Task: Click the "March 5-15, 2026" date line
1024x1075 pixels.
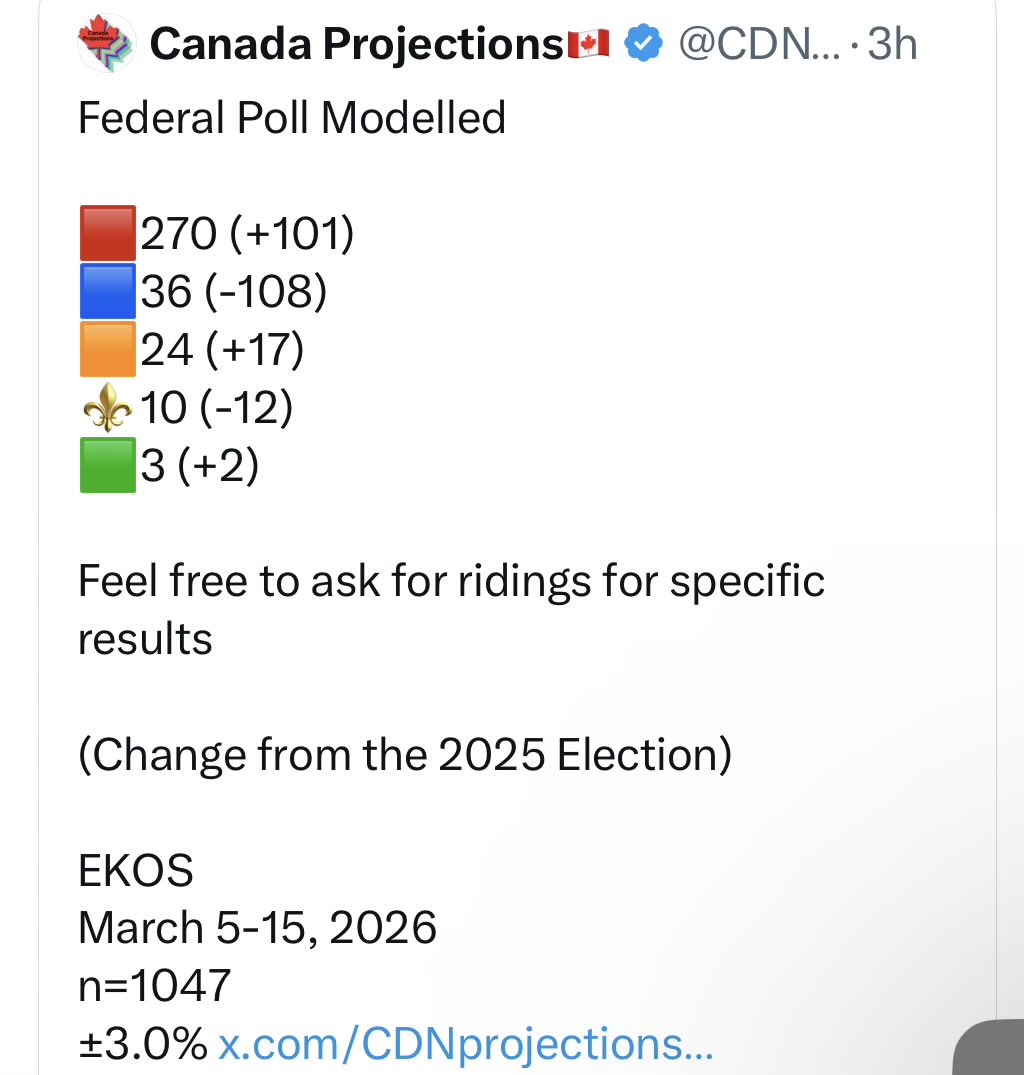Action: point(257,928)
